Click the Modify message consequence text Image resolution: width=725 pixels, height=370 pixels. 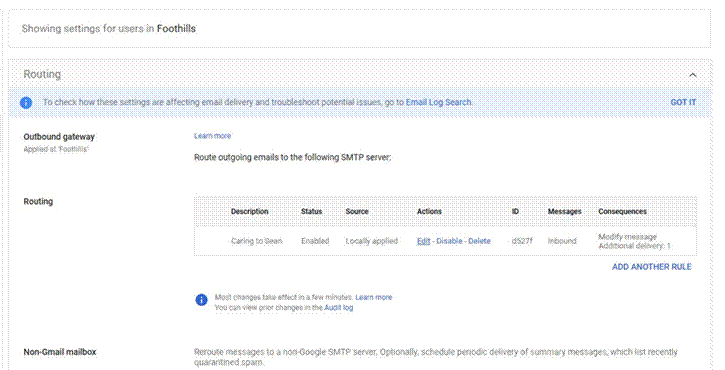[x=627, y=237]
